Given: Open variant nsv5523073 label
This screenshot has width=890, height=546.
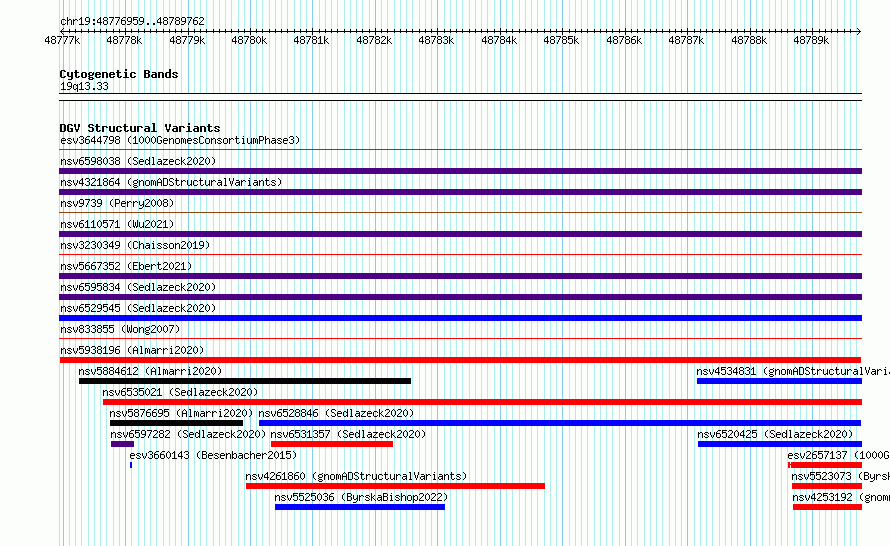Looking at the screenshot, I should pyautogui.click(x=841, y=476).
